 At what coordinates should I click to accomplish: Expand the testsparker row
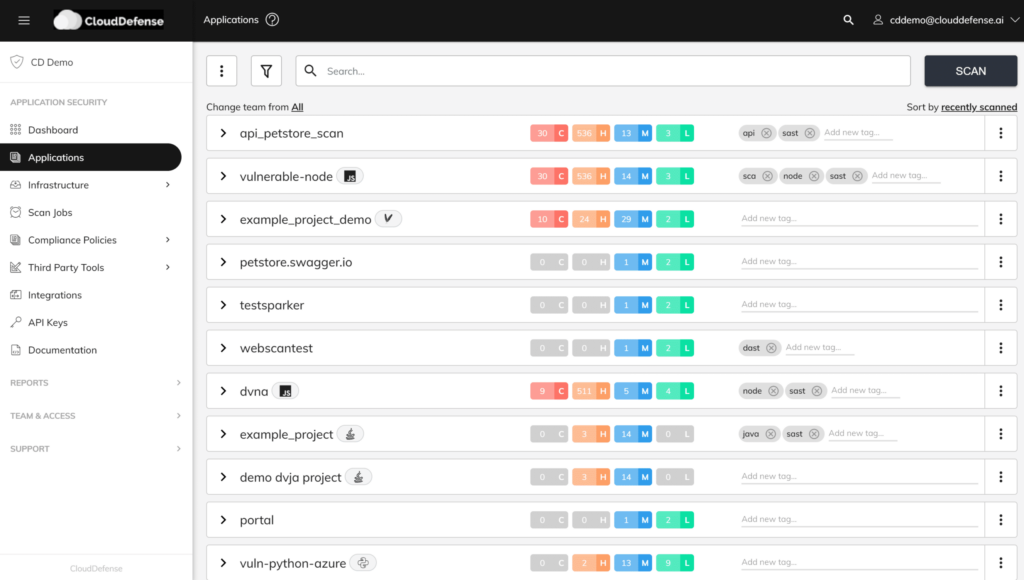coord(223,305)
